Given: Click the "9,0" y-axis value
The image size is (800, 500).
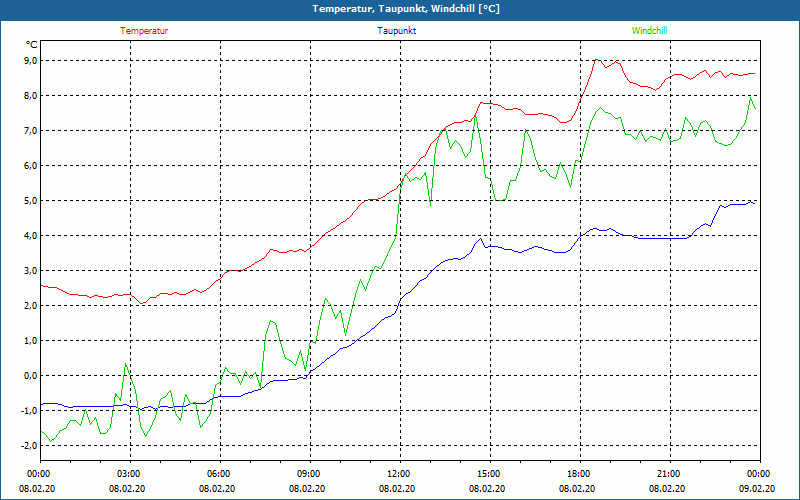Looking at the screenshot, I should (x=31, y=61).
